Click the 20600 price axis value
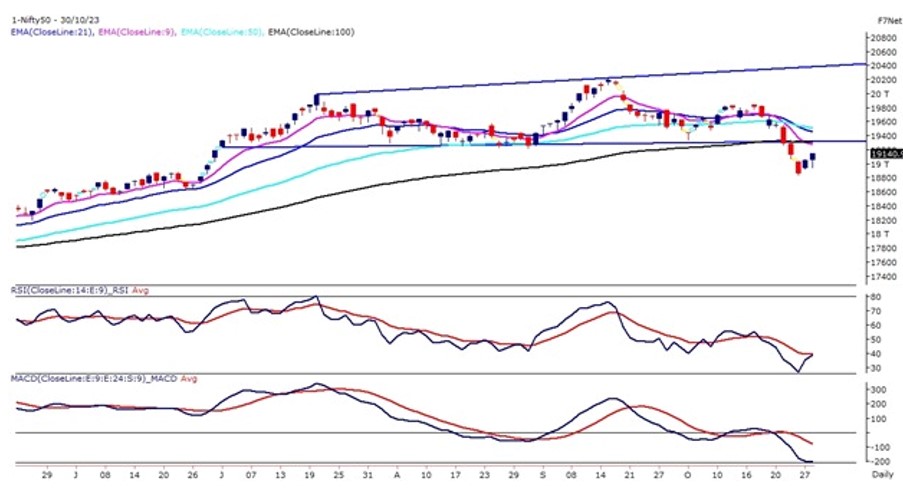 pos(883,52)
